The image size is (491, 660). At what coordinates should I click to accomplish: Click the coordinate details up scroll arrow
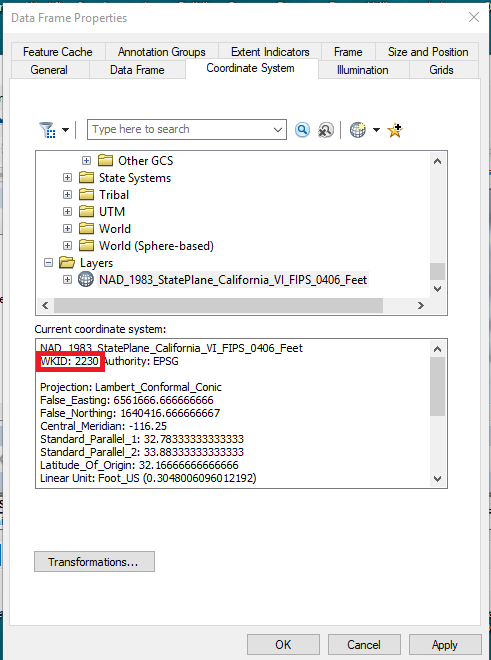[438, 349]
